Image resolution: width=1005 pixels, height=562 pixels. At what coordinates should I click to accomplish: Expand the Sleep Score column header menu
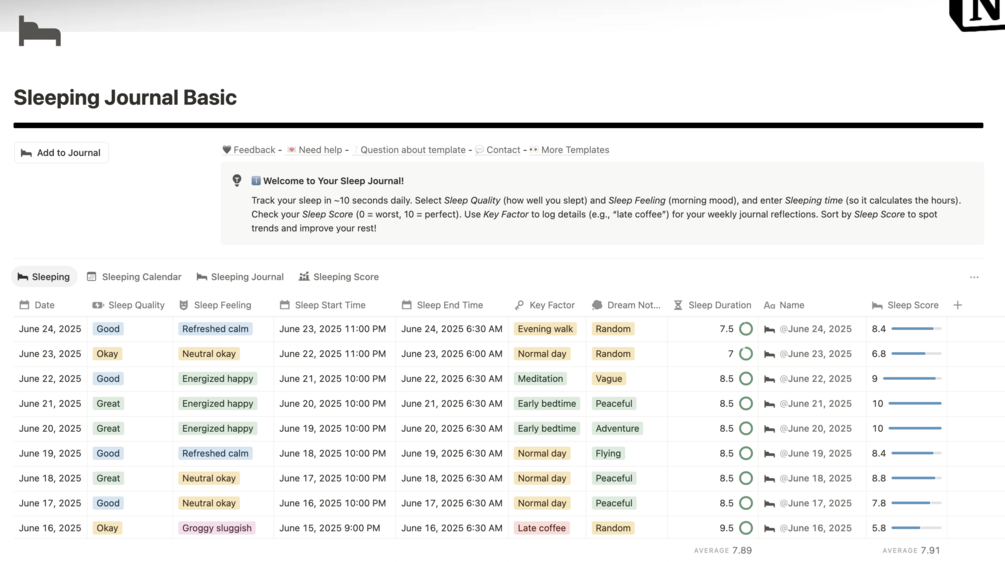pos(912,305)
